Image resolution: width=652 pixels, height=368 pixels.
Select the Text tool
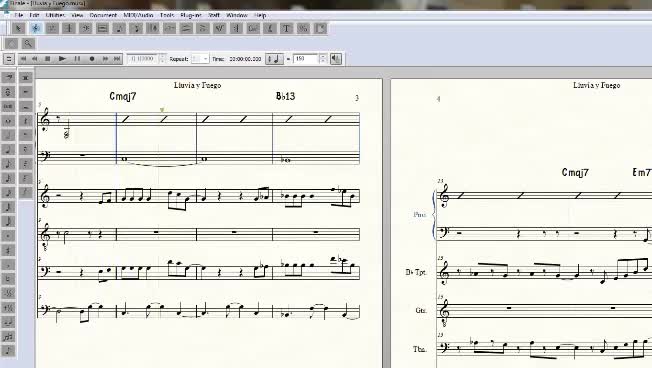coord(286,28)
